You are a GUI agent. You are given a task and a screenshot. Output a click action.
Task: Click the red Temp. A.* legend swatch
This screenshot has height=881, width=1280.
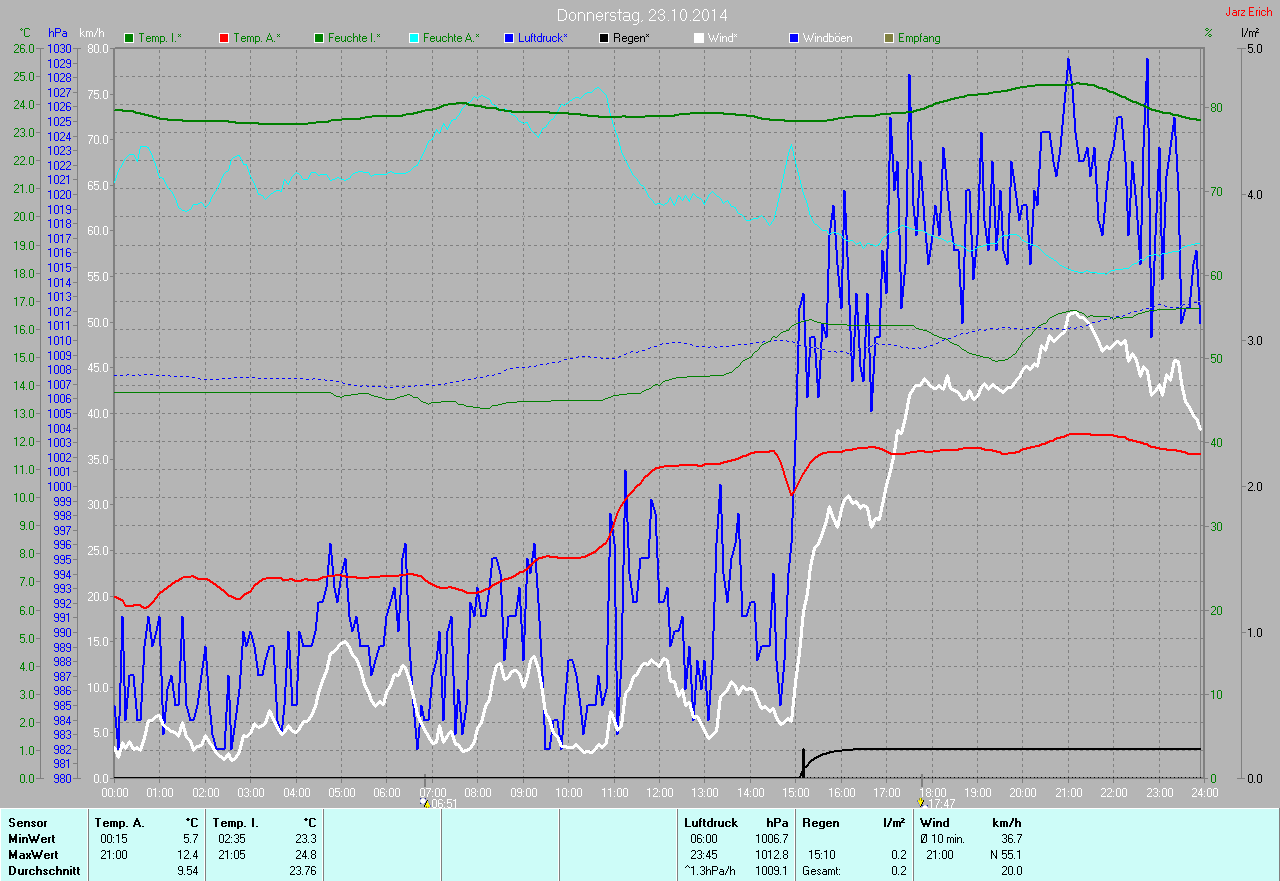point(223,38)
